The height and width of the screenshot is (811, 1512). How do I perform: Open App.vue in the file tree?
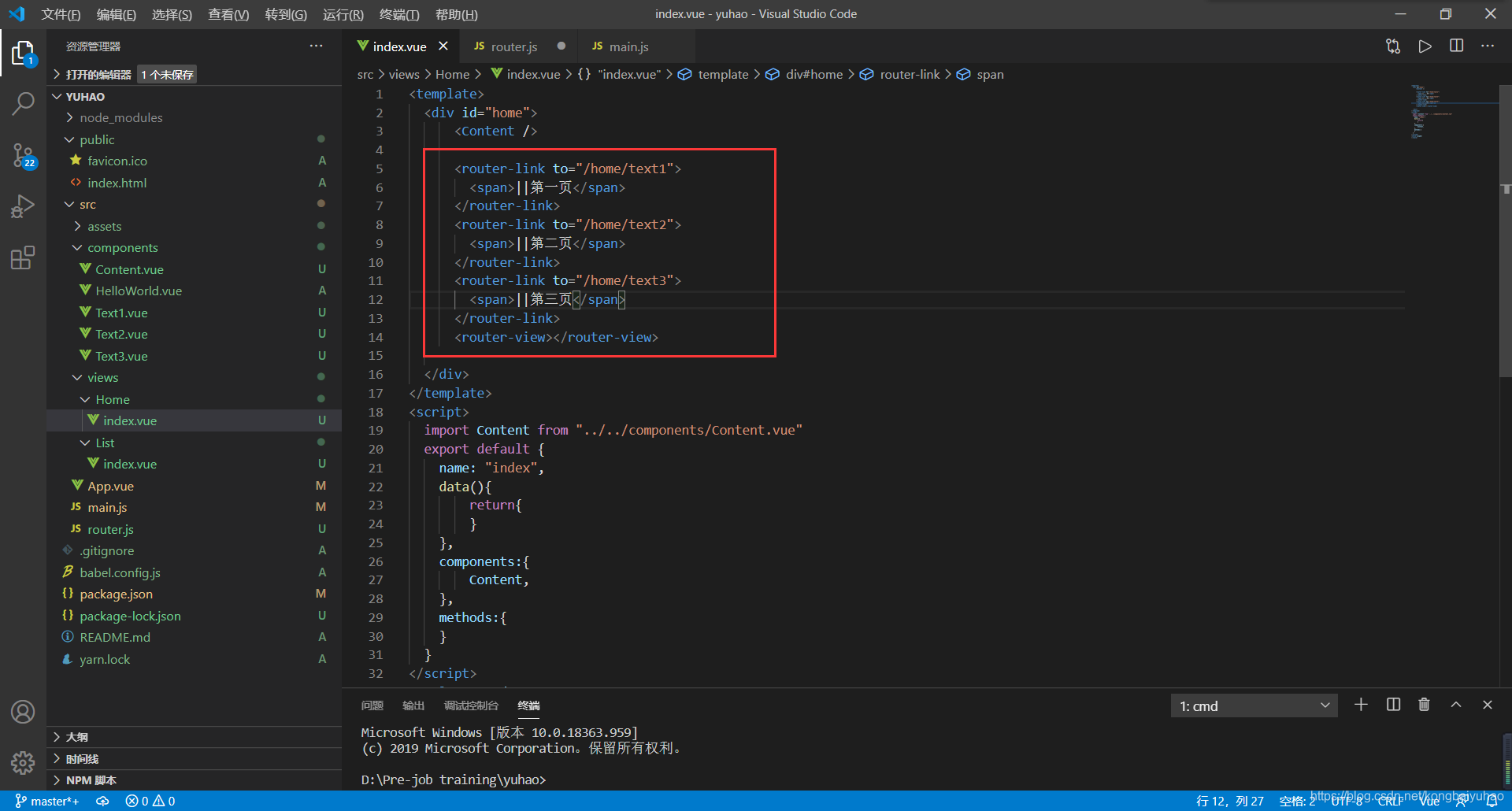195,486
